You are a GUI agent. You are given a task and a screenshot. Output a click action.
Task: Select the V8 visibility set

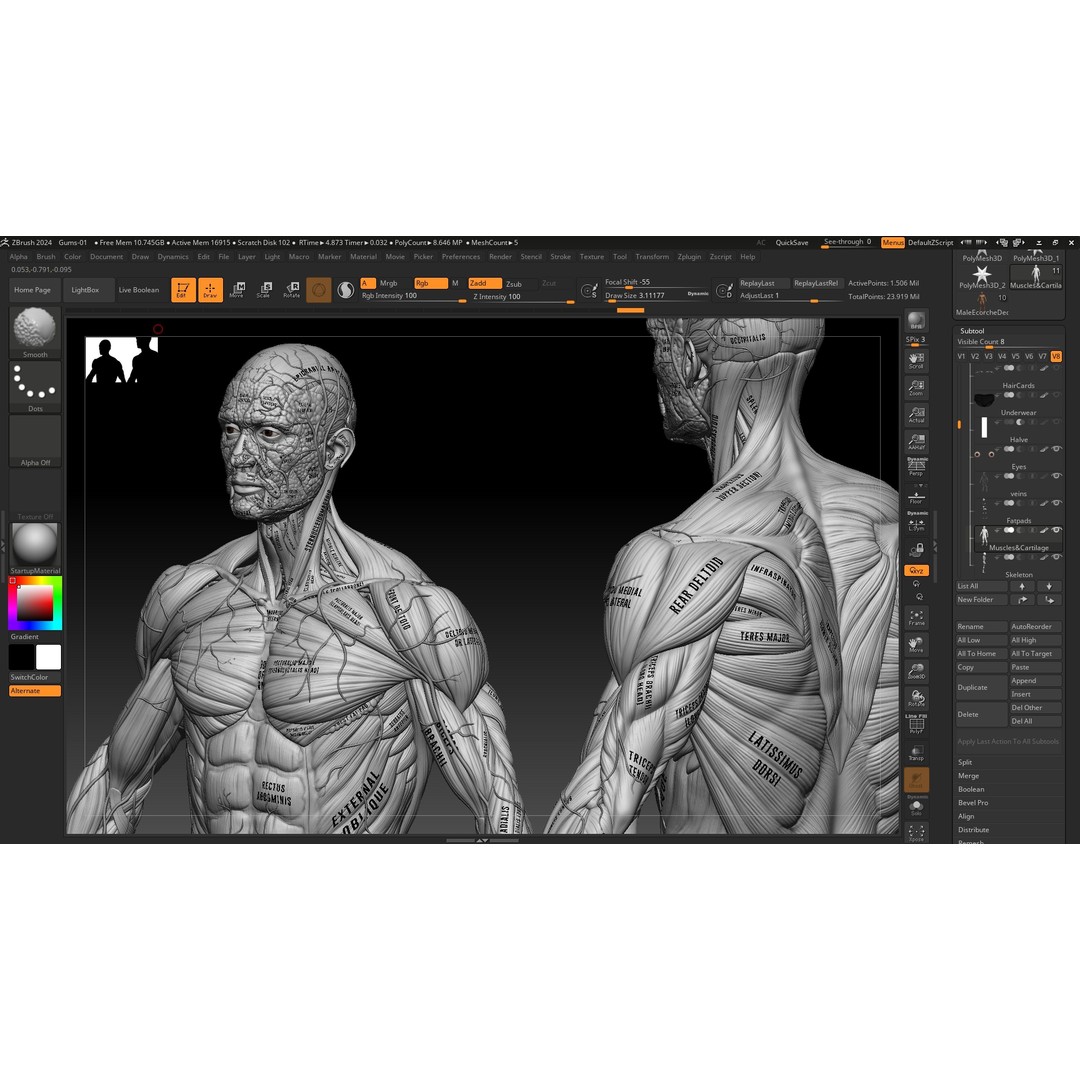[1056, 356]
